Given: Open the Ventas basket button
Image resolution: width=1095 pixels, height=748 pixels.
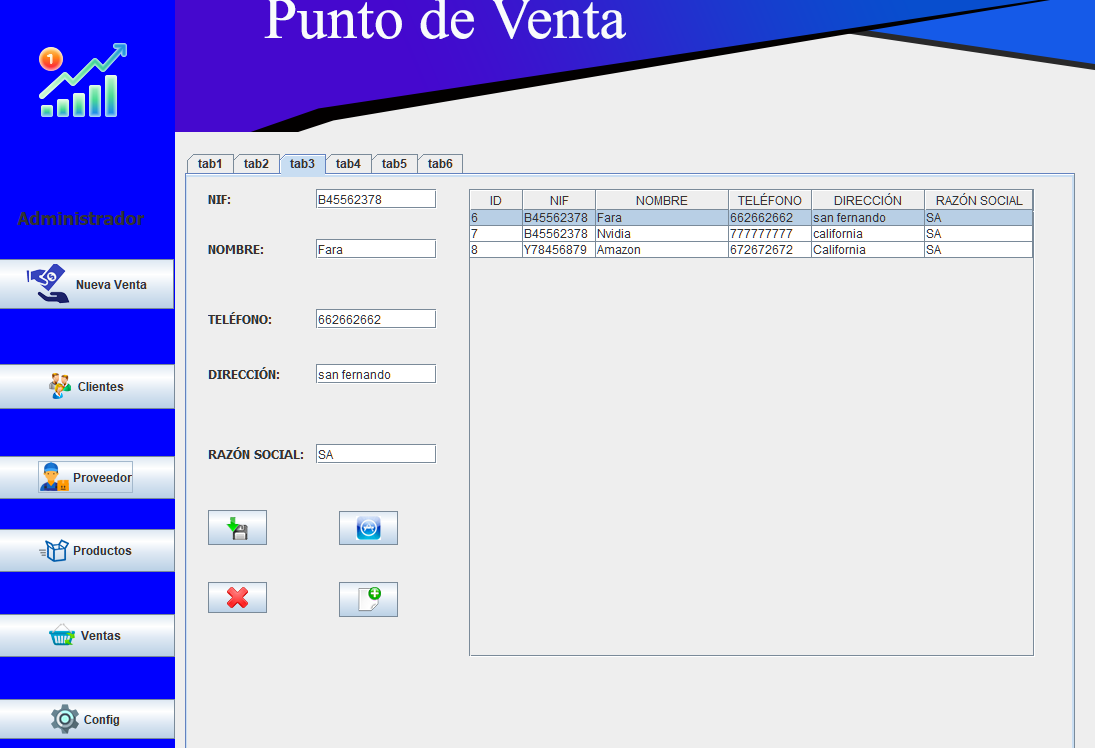Looking at the screenshot, I should point(87,636).
